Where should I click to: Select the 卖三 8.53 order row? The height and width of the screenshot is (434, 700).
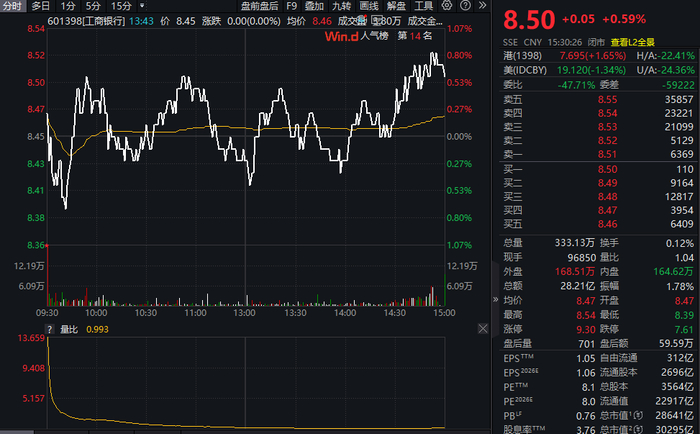[x=598, y=127]
